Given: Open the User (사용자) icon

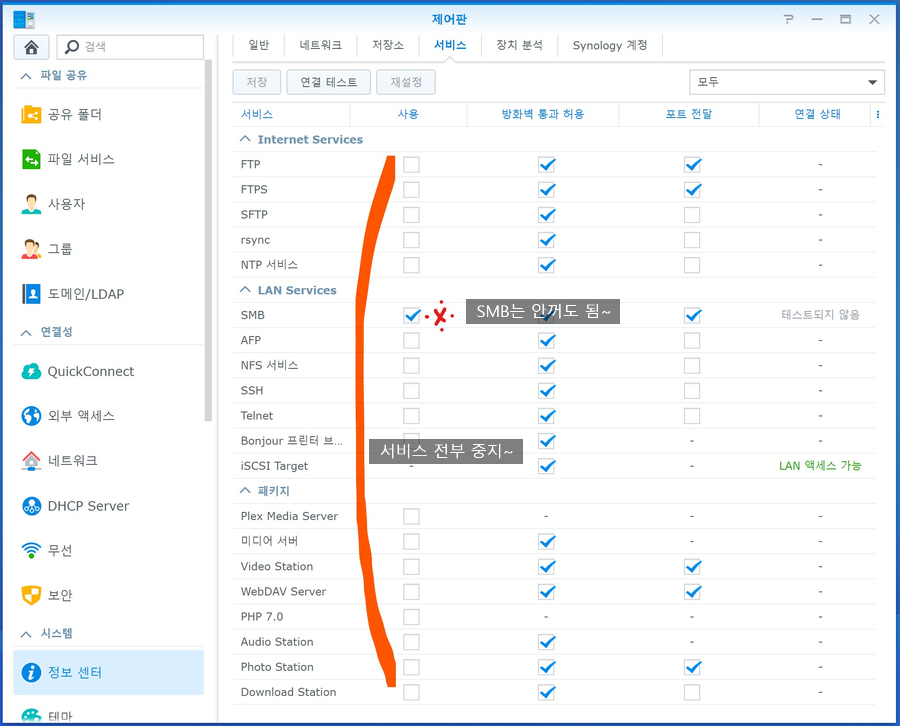Looking at the screenshot, I should click(31, 204).
